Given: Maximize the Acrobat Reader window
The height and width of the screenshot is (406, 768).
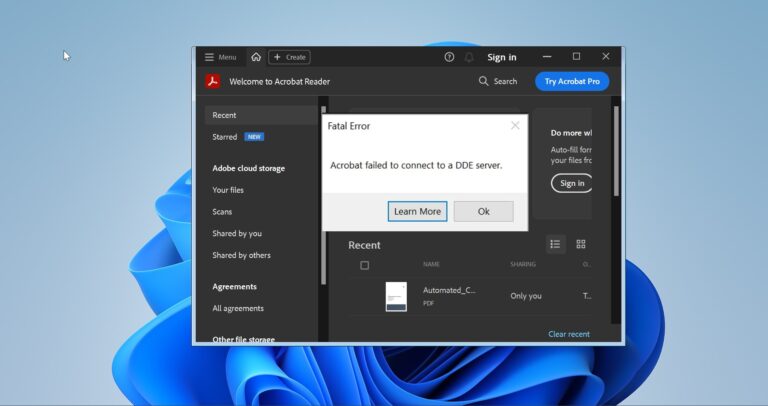Looking at the screenshot, I should [576, 57].
